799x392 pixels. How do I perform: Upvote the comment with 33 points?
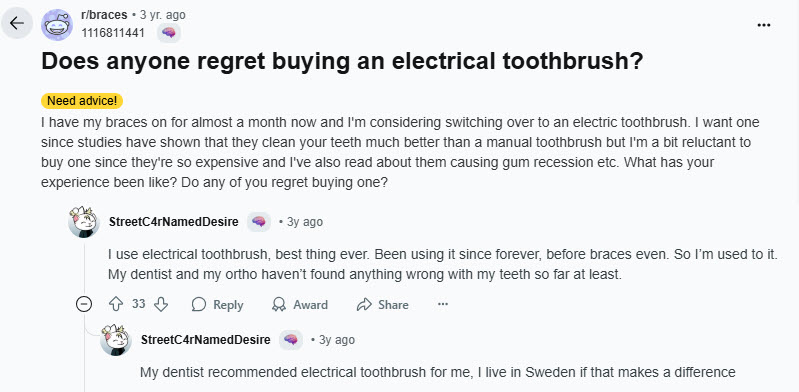tap(116, 305)
